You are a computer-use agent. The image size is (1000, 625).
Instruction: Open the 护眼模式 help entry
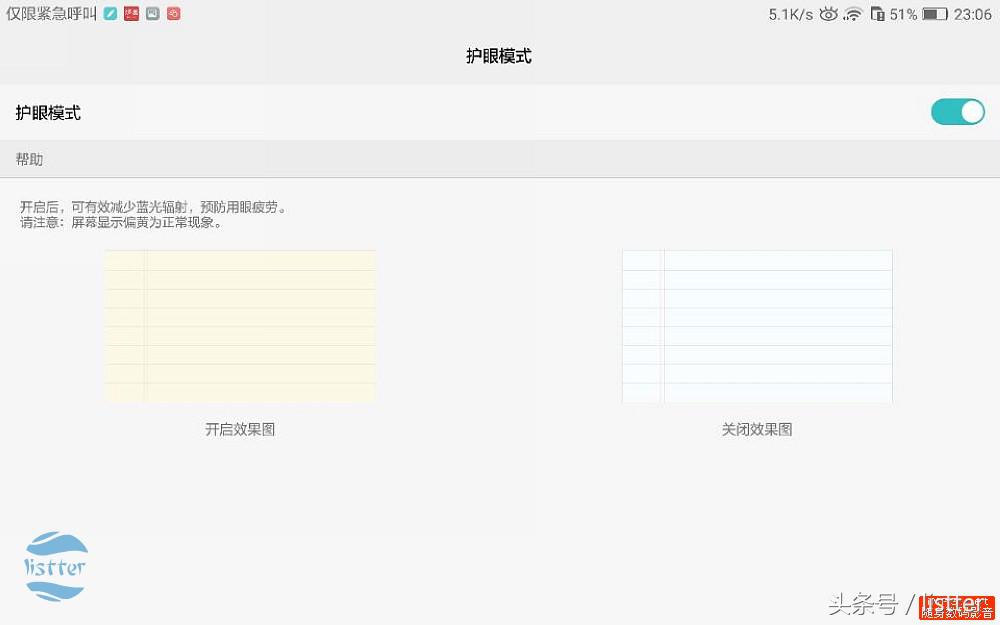coord(48,112)
